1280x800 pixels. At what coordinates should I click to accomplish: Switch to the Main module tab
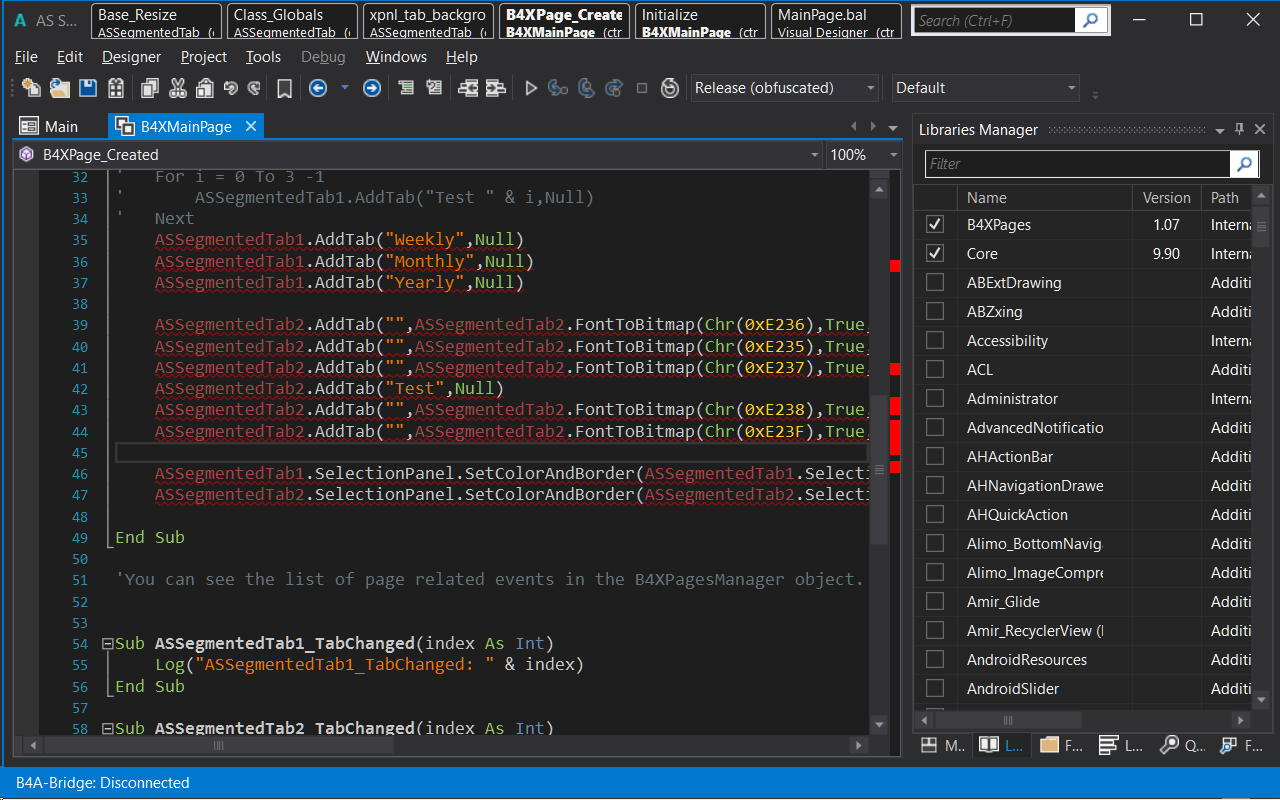[60, 127]
